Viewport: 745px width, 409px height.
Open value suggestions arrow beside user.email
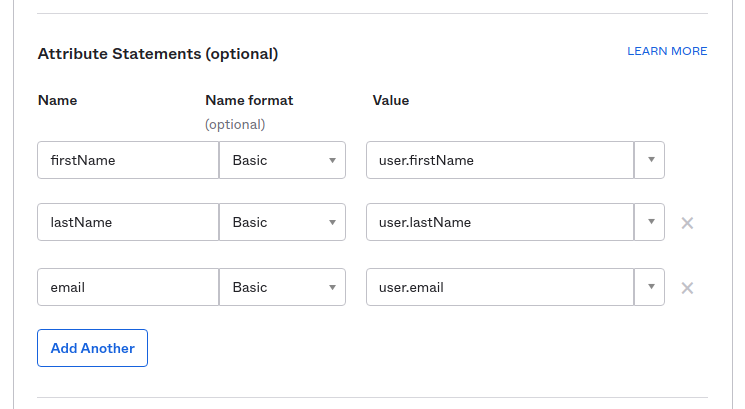pyautogui.click(x=650, y=287)
